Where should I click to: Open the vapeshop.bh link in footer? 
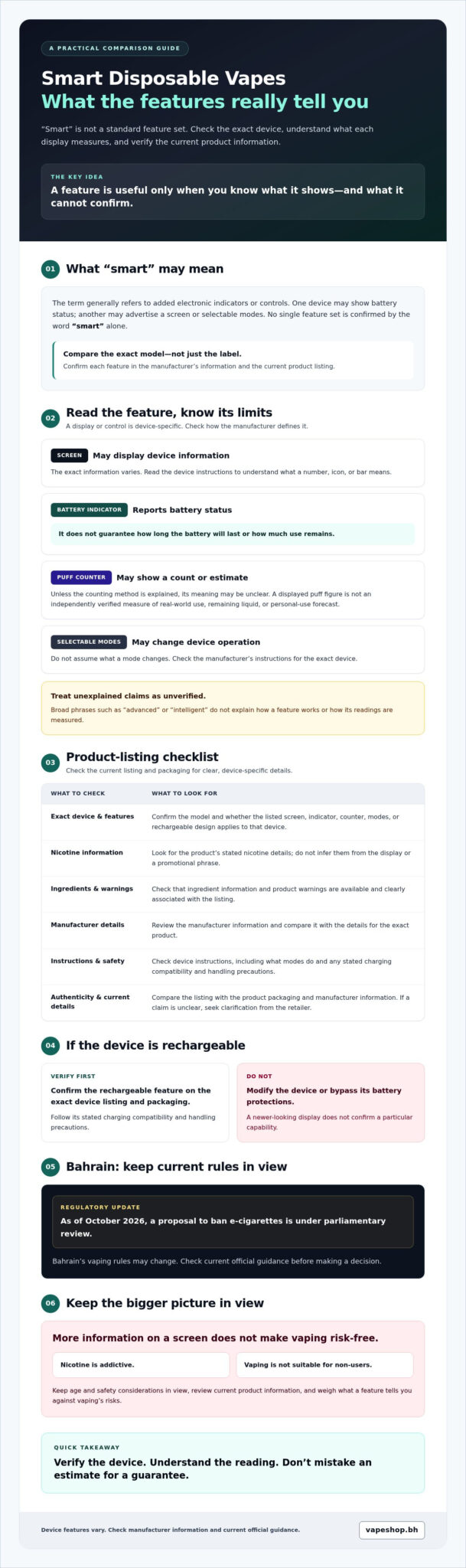coord(392,1530)
